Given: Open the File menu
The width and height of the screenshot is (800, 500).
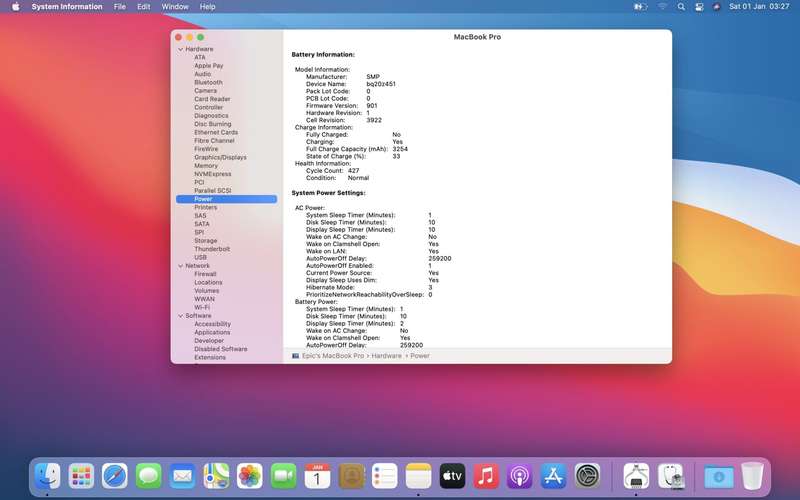Looking at the screenshot, I should pyautogui.click(x=120, y=7).
